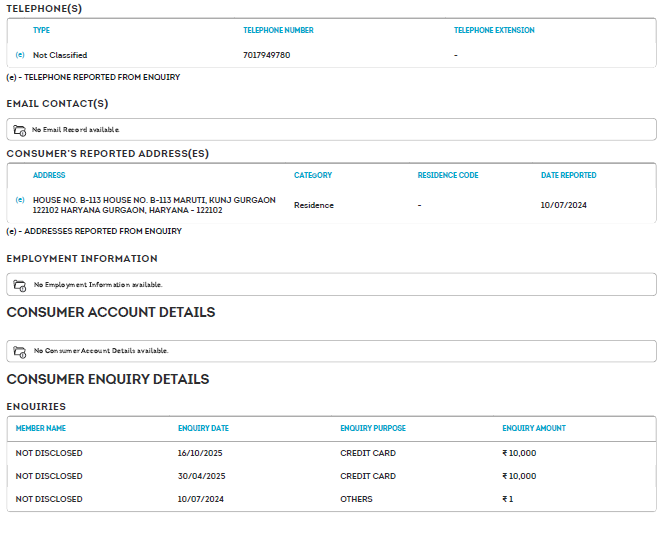This screenshot has height=555, width=663.
Task: Click the folder icon beside No Consumer Account Details
Action: pyautogui.click(x=20, y=351)
